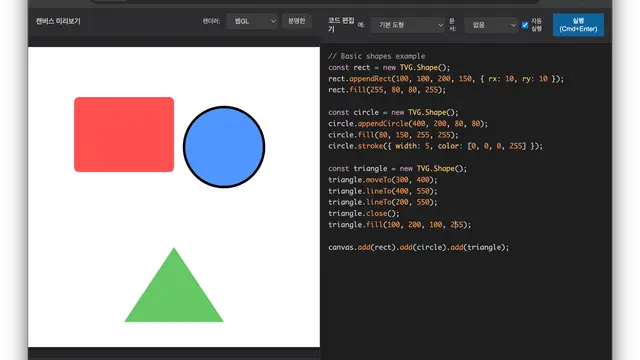Click the canvas.add(rect).add(circle).add(triangle) line
This screenshot has width=640, height=360.
pyautogui.click(x=418, y=247)
